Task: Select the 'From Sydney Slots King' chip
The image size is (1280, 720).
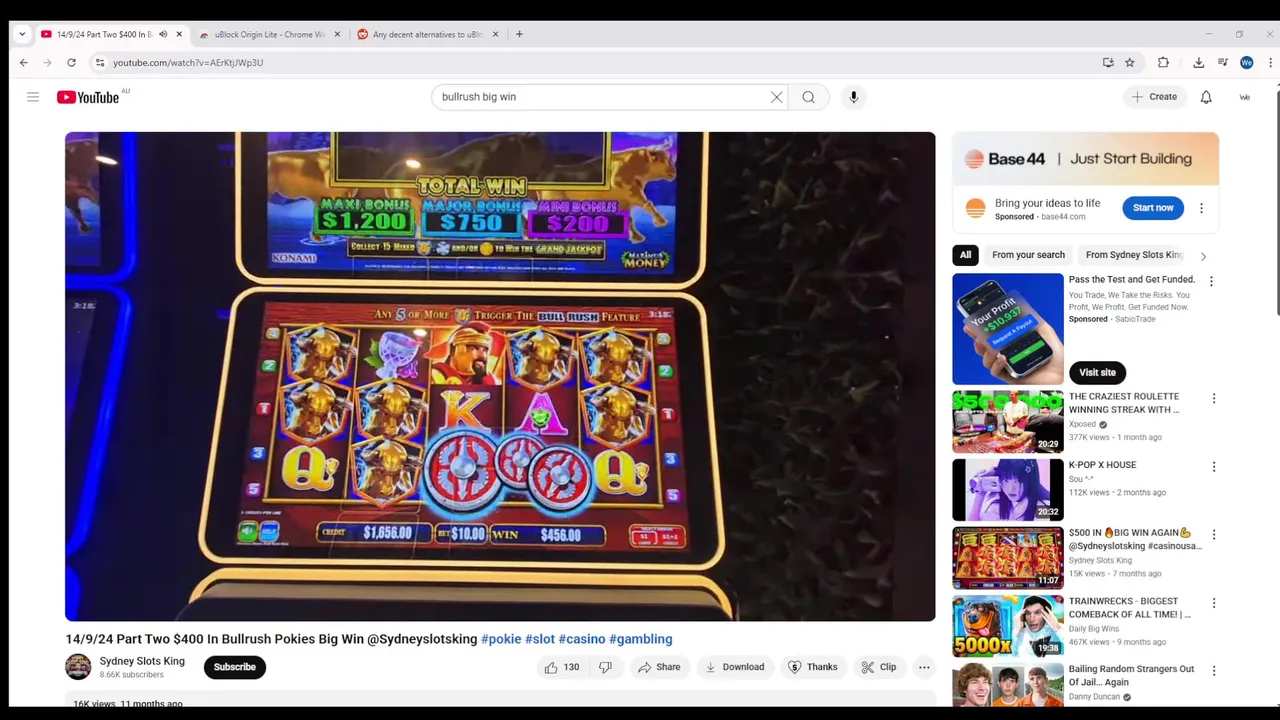Action: [x=1134, y=255]
